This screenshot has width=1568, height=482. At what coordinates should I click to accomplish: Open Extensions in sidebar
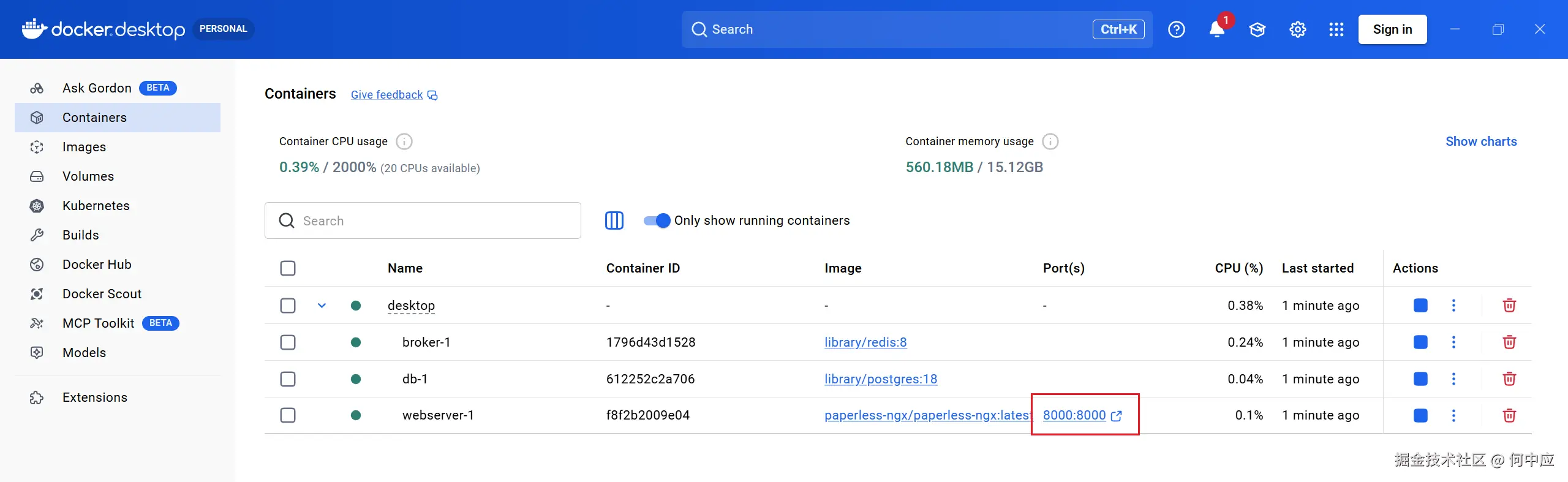pos(118,397)
